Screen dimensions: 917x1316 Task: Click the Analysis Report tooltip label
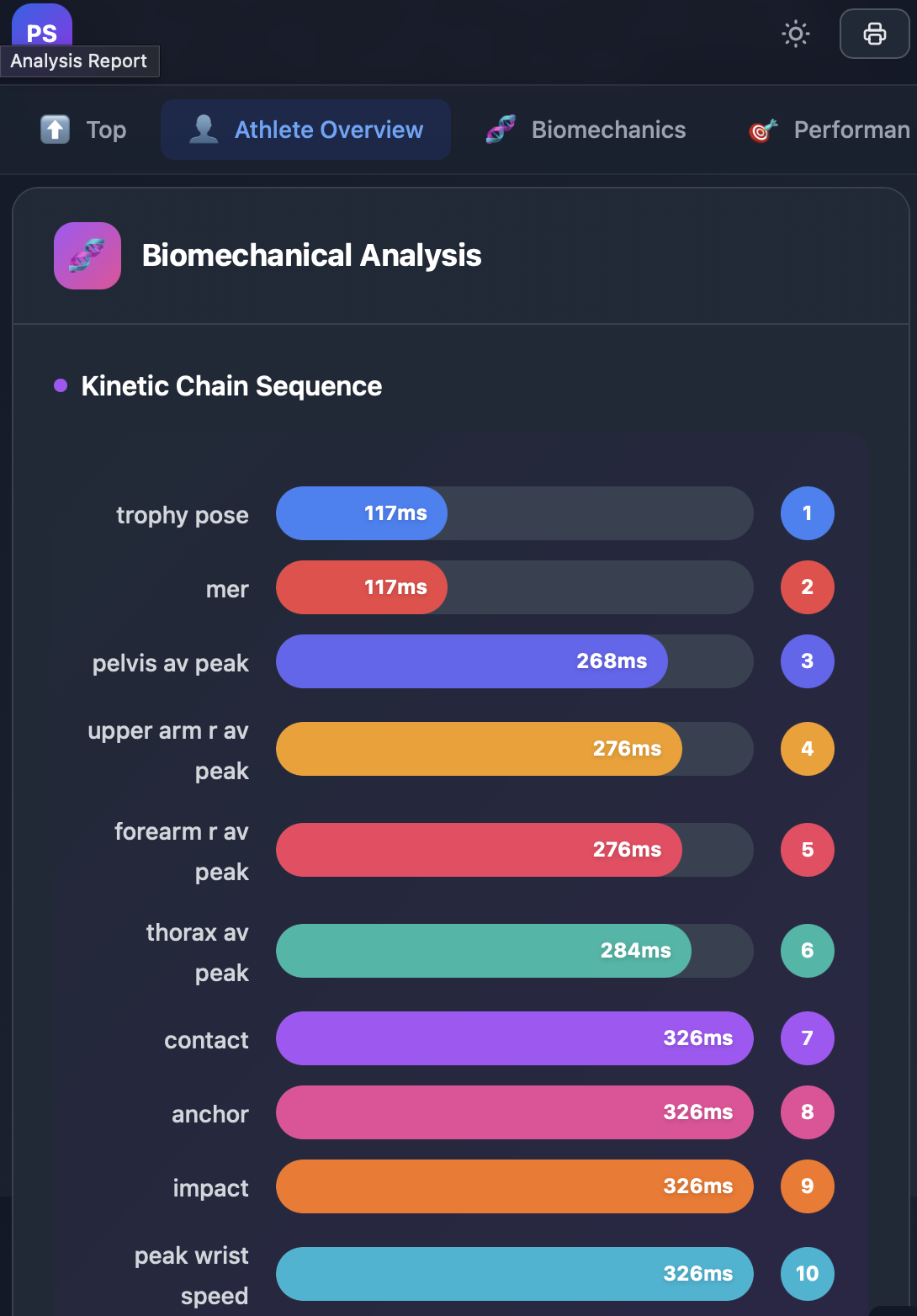tap(80, 61)
